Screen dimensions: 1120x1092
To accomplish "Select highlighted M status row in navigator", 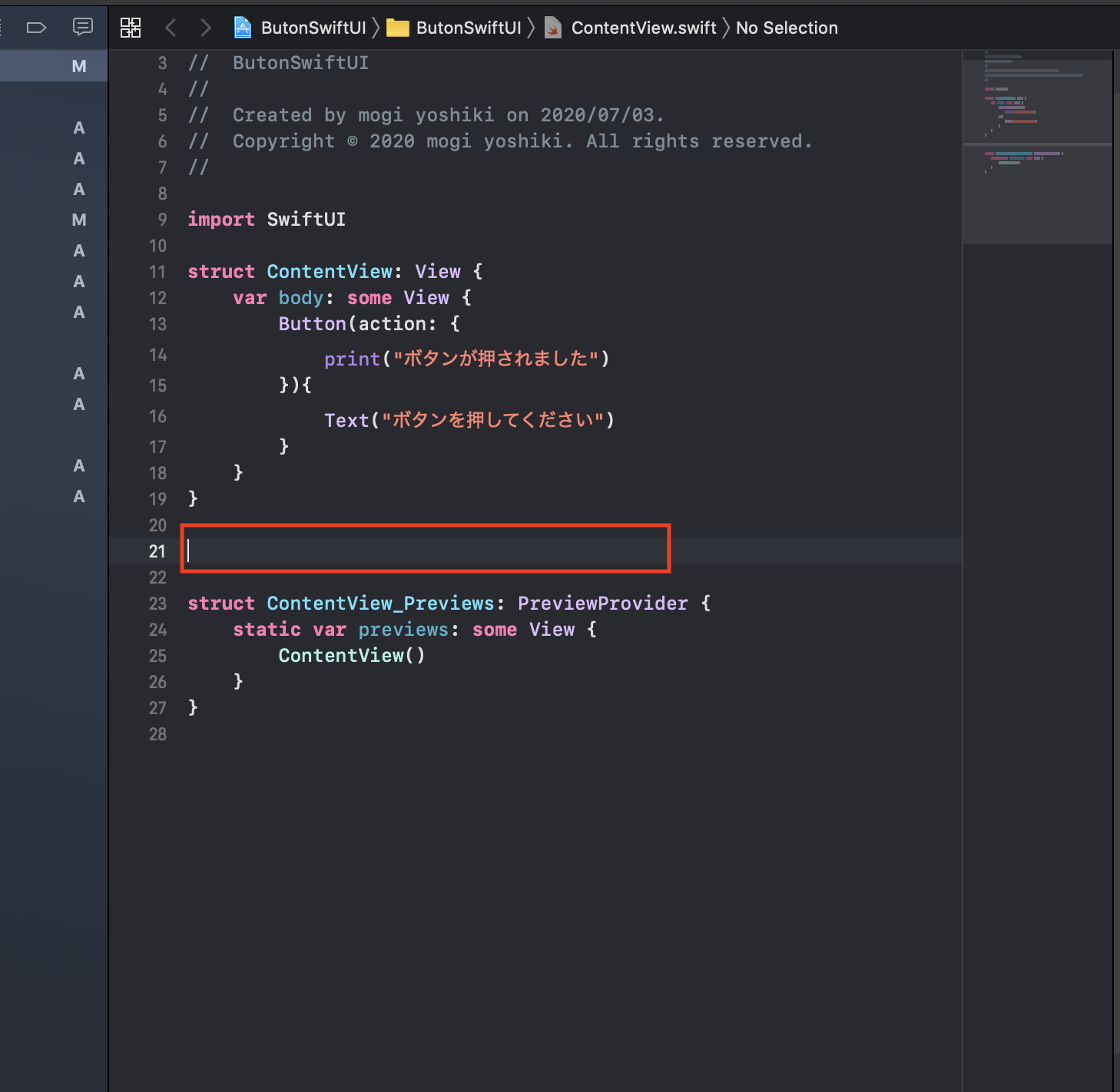I will (54, 66).
